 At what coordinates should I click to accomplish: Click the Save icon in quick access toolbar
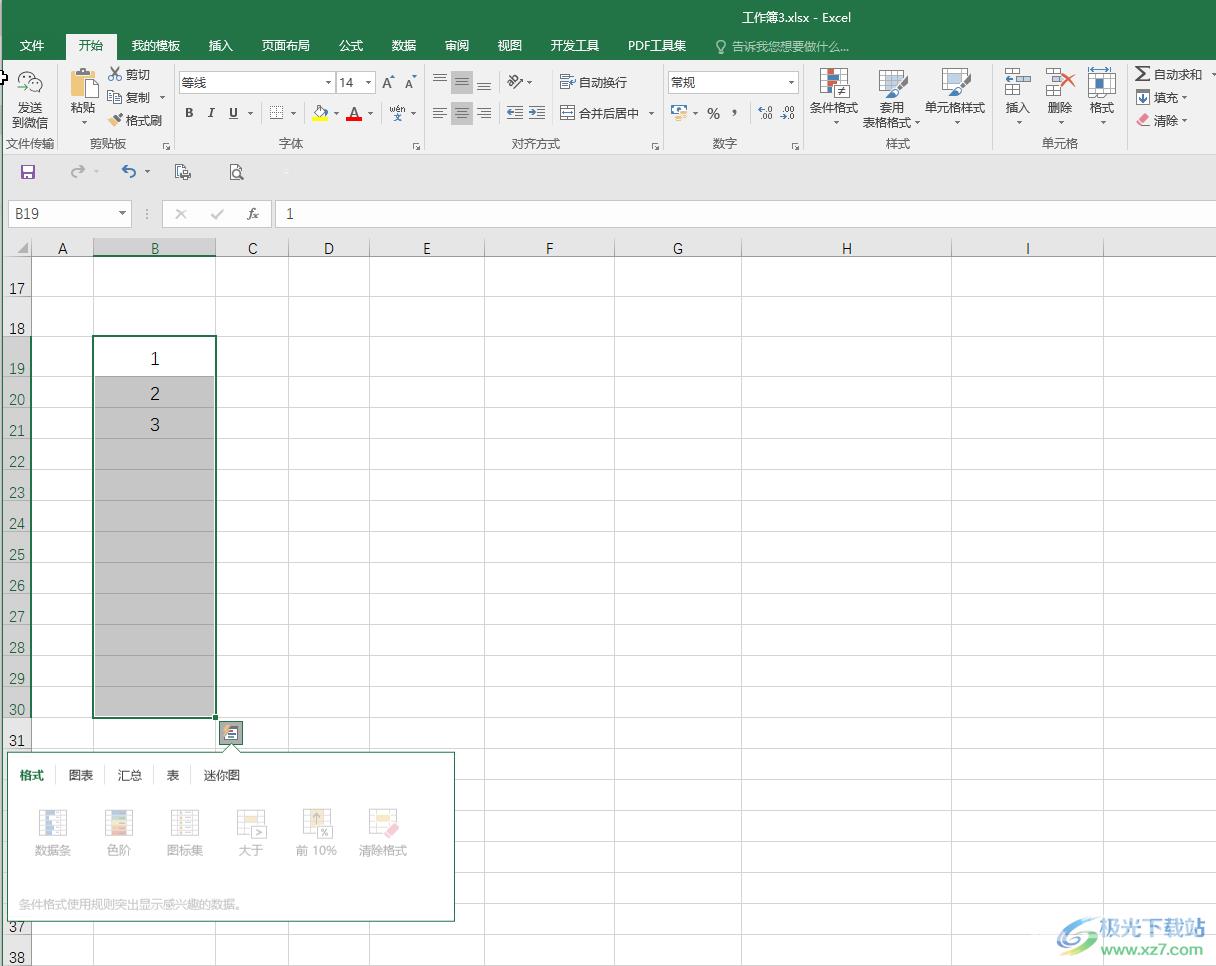tap(28, 172)
